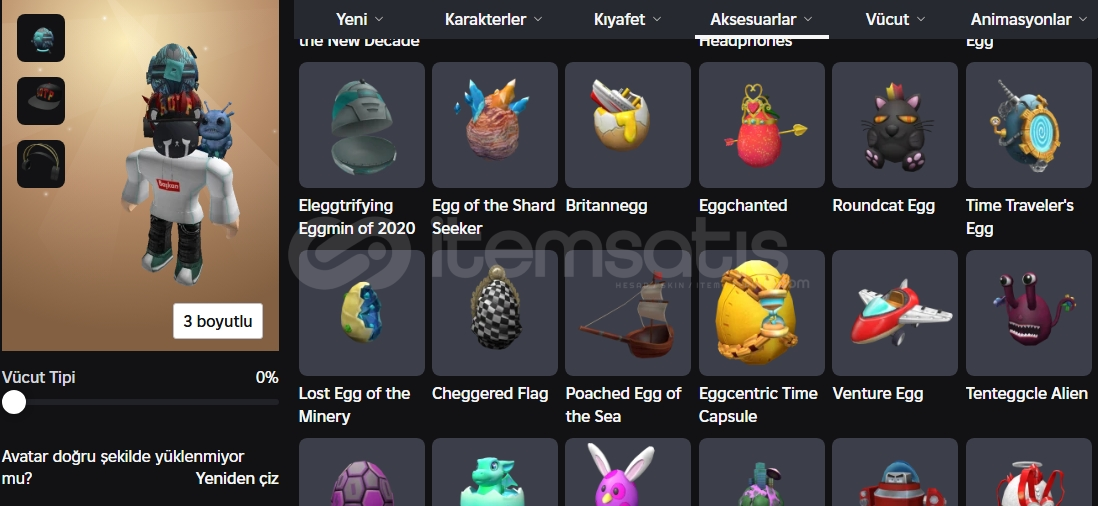Choose the Cheggered Flag egg
This screenshot has width=1098, height=506.
[494, 313]
